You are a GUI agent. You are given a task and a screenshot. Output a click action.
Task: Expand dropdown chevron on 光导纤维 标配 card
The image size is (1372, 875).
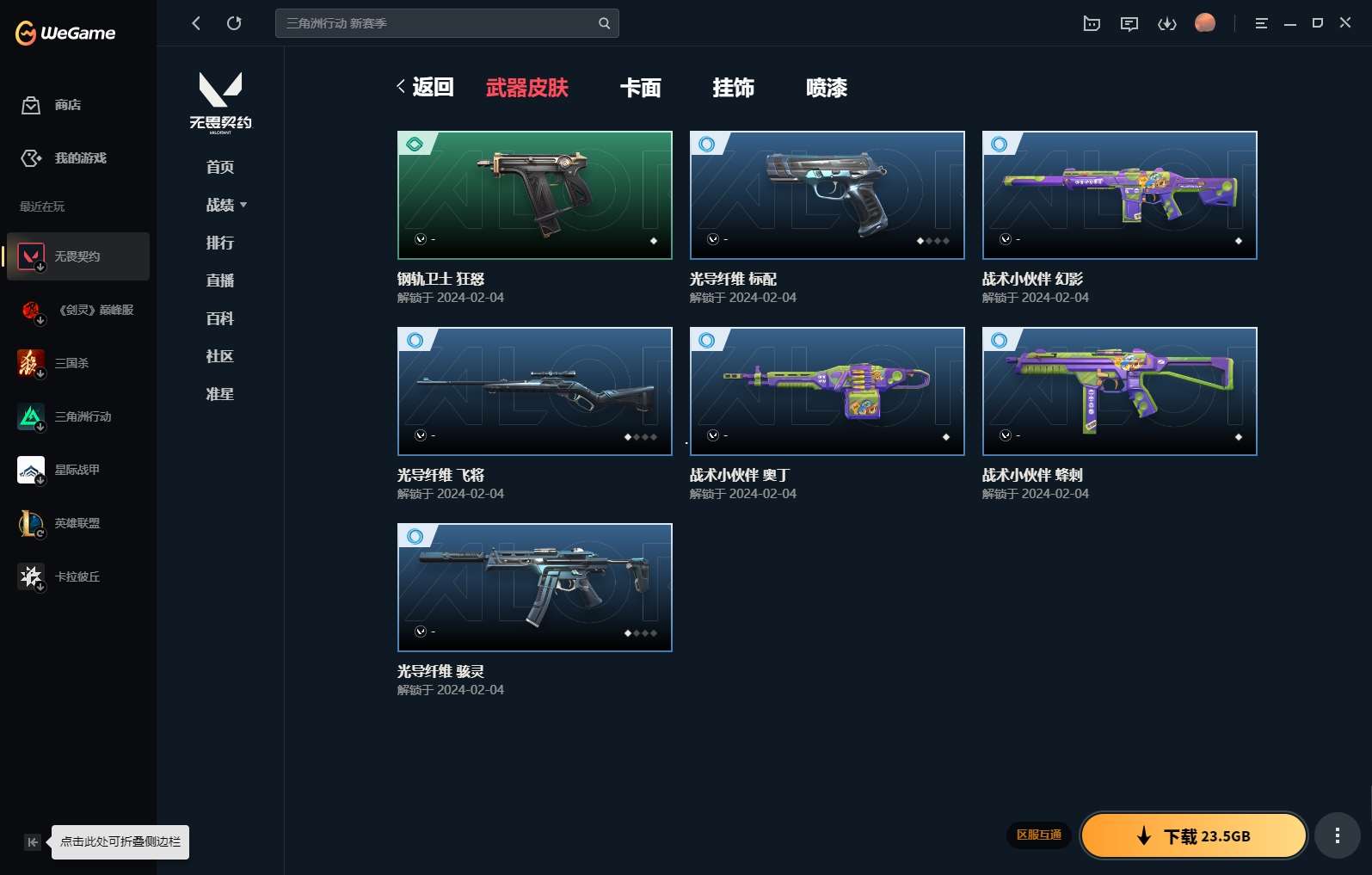pos(713,239)
